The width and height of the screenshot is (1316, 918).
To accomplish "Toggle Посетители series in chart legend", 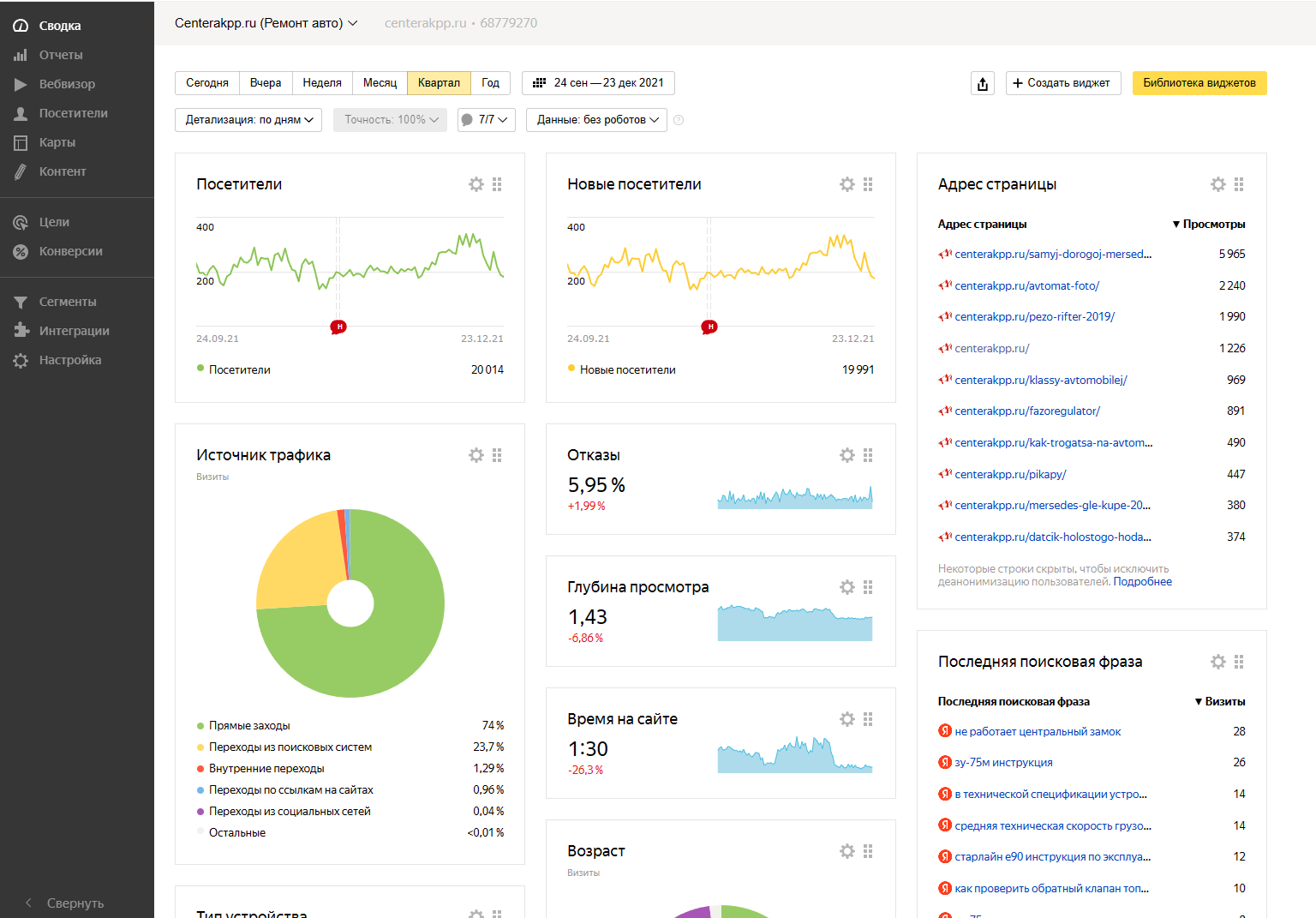I will (x=234, y=369).
